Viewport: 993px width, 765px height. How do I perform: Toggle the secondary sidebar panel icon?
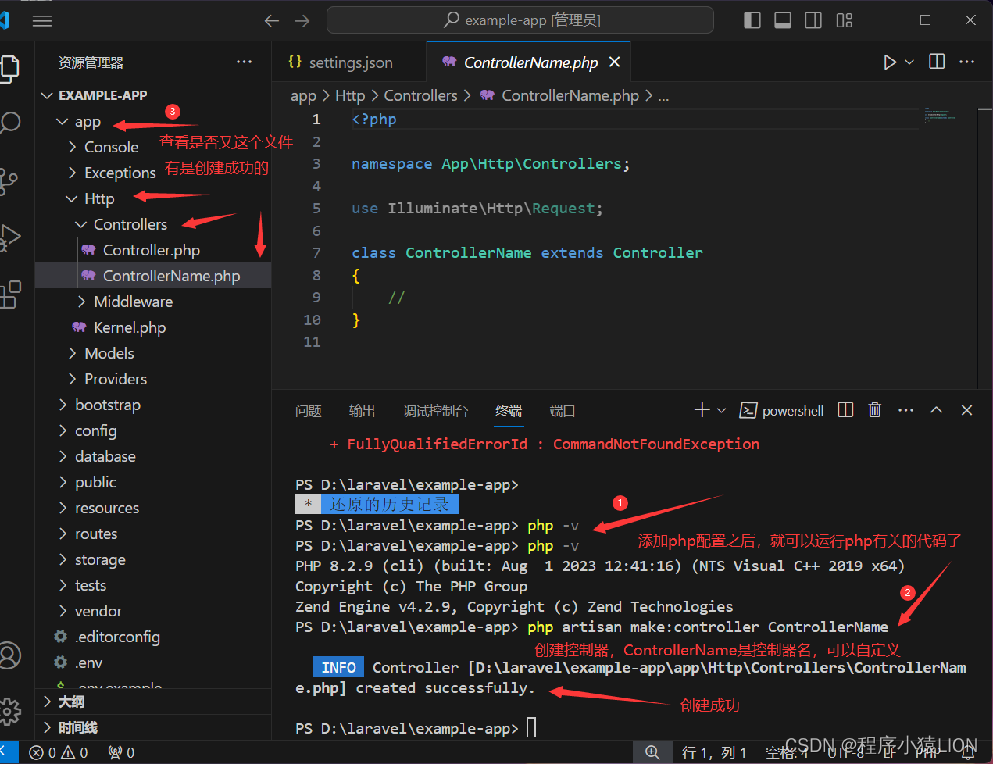811,19
